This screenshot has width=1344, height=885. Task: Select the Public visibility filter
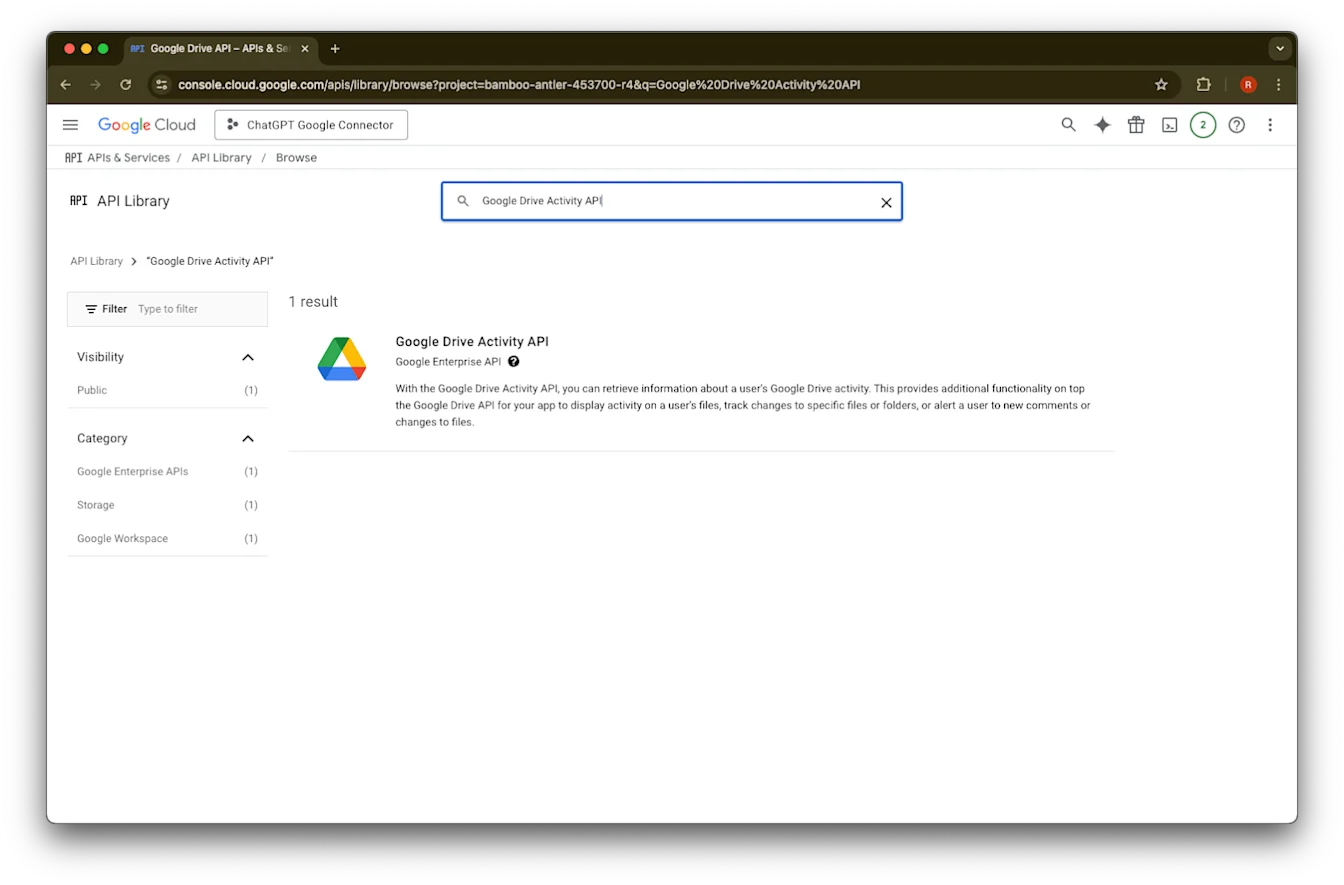(x=167, y=390)
